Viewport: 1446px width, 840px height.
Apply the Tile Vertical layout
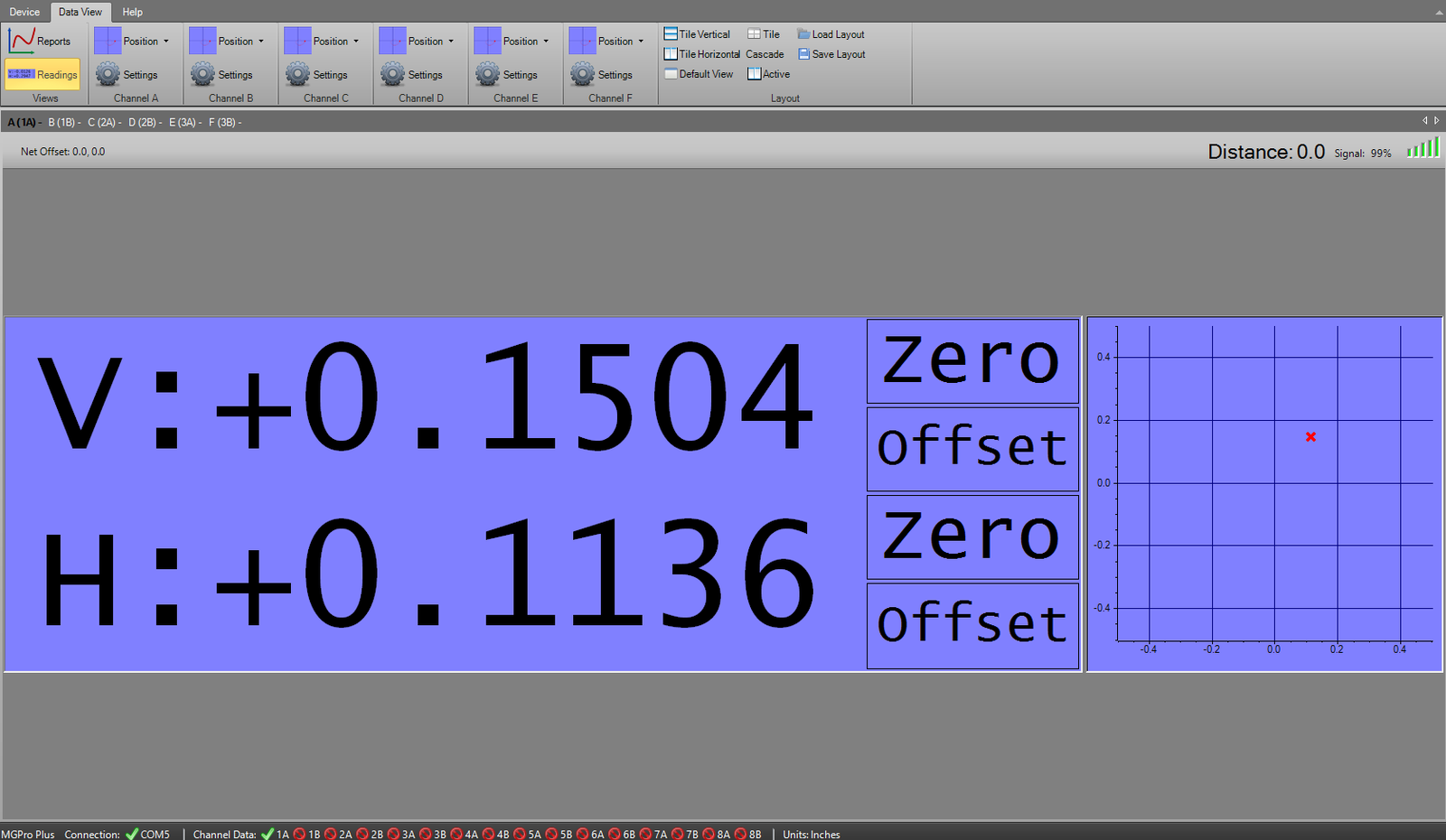click(697, 34)
